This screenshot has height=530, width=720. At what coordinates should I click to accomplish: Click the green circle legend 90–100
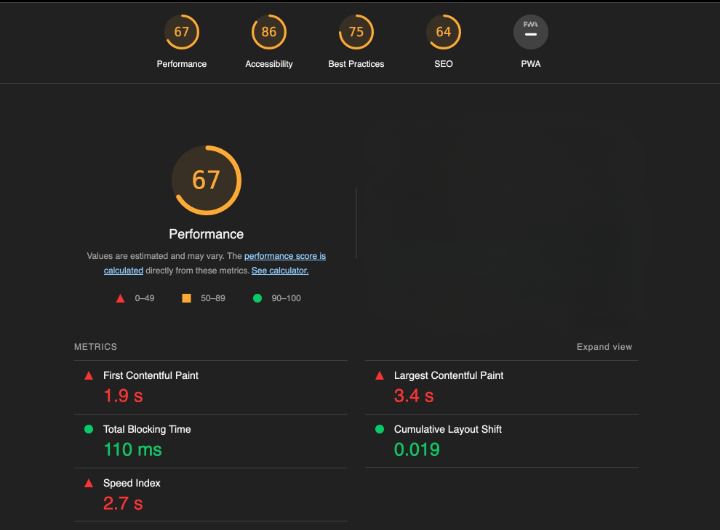click(x=257, y=299)
